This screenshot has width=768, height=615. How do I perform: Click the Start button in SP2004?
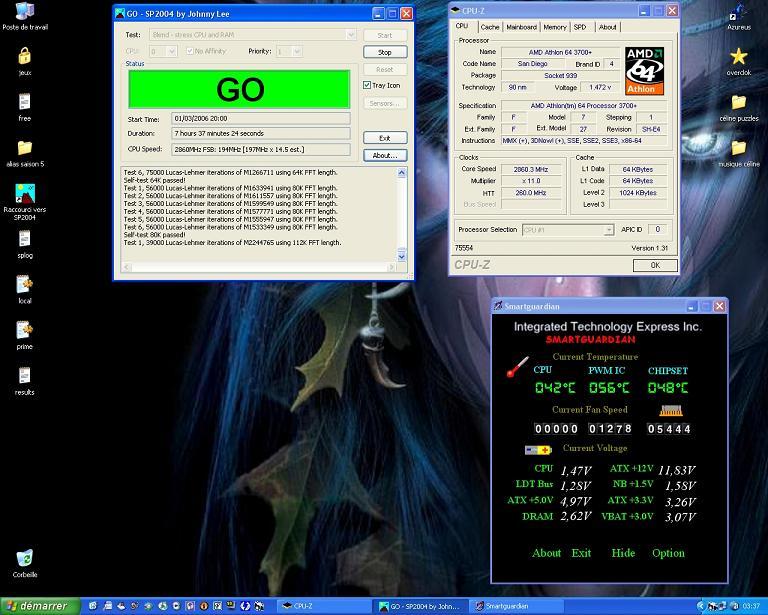click(x=385, y=35)
